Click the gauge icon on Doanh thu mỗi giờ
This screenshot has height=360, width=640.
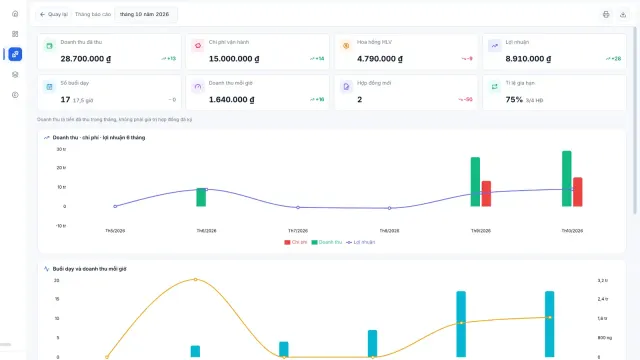click(198, 87)
